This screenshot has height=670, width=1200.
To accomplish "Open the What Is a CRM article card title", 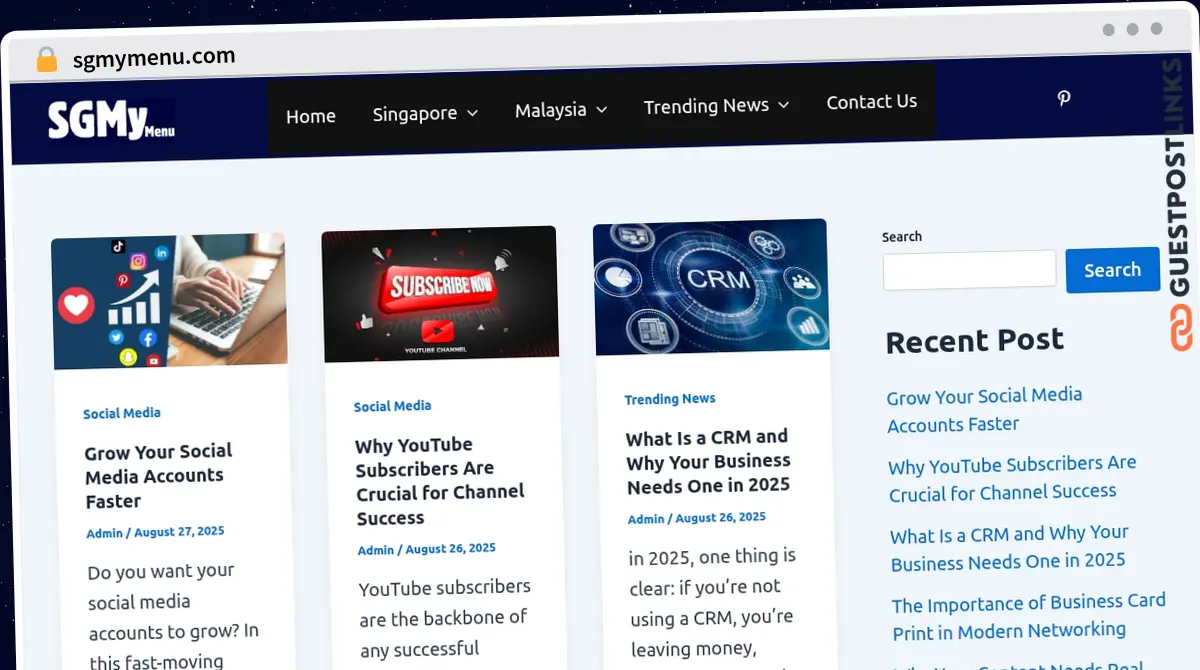I will (x=708, y=461).
